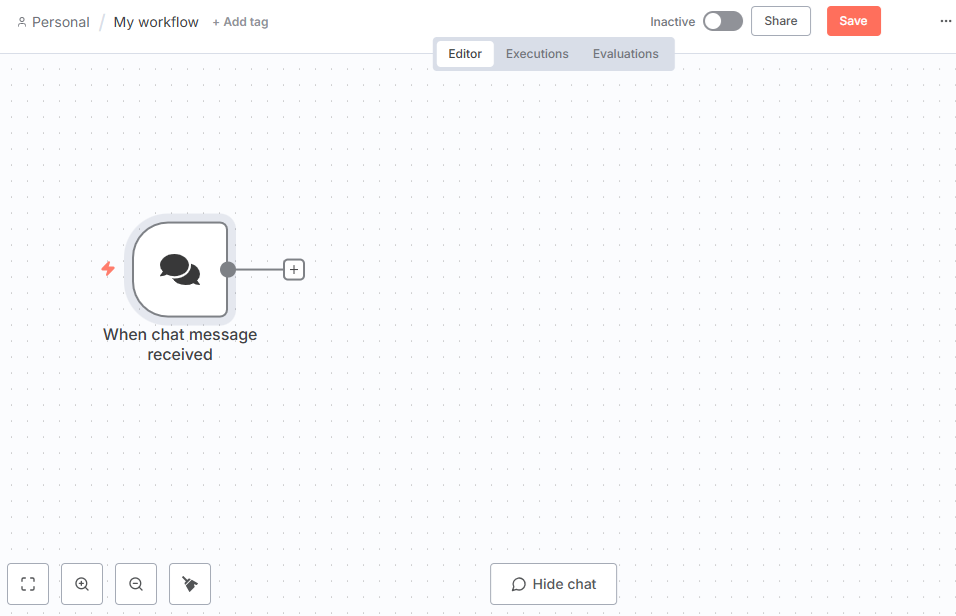Viewport: 956px width, 616px height.
Task: Open the three-dot workflow options menu
Action: tap(946, 21)
